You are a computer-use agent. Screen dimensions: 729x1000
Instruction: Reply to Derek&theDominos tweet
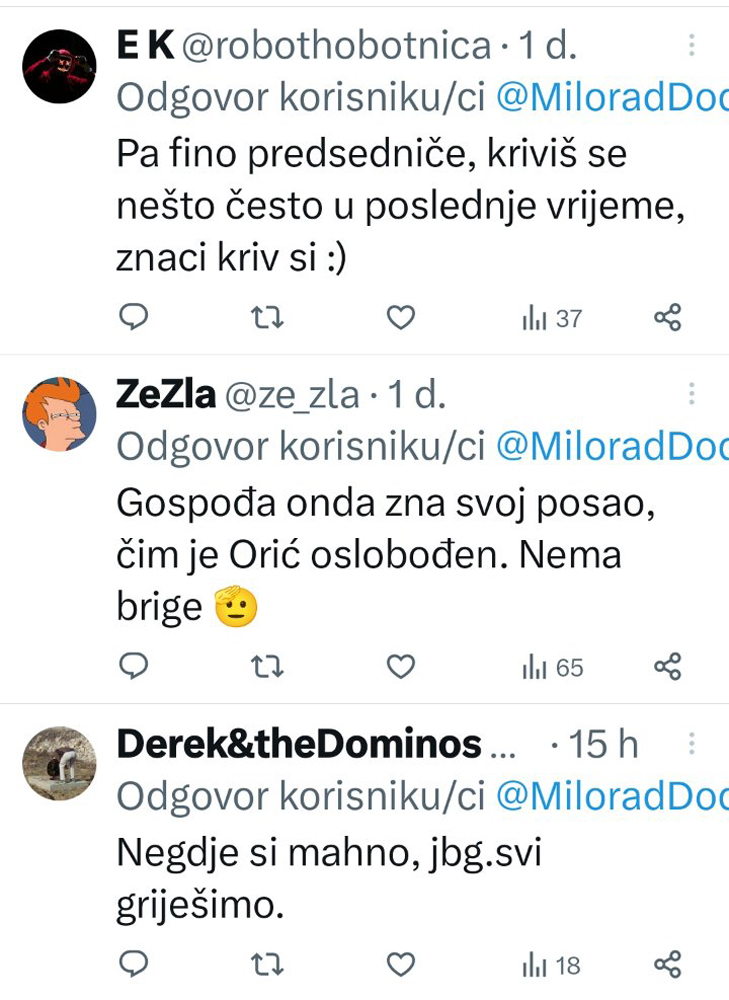pos(134,964)
